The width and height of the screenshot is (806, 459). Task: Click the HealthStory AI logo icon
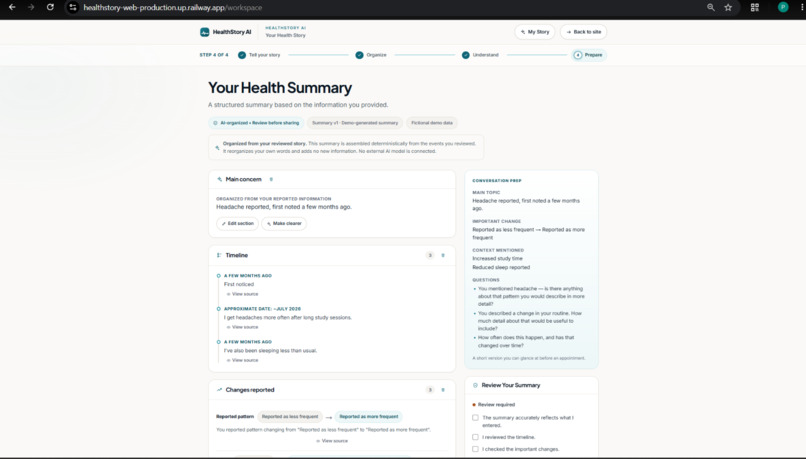tap(205, 32)
